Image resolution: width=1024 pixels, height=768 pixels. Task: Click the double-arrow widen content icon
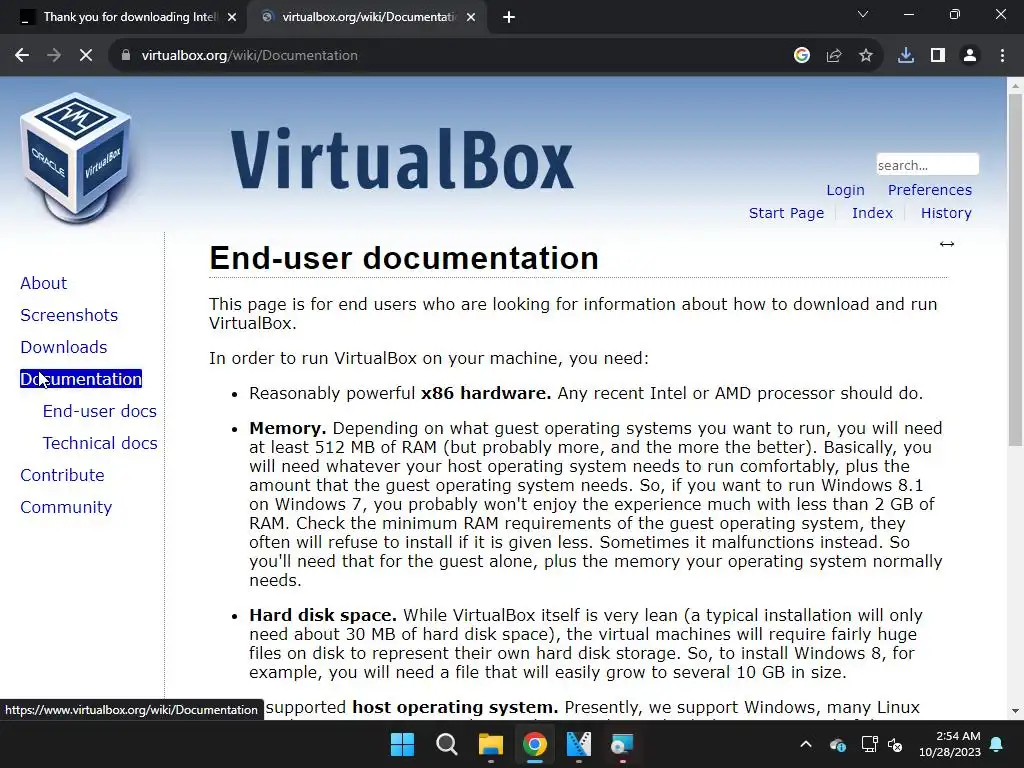click(x=947, y=244)
